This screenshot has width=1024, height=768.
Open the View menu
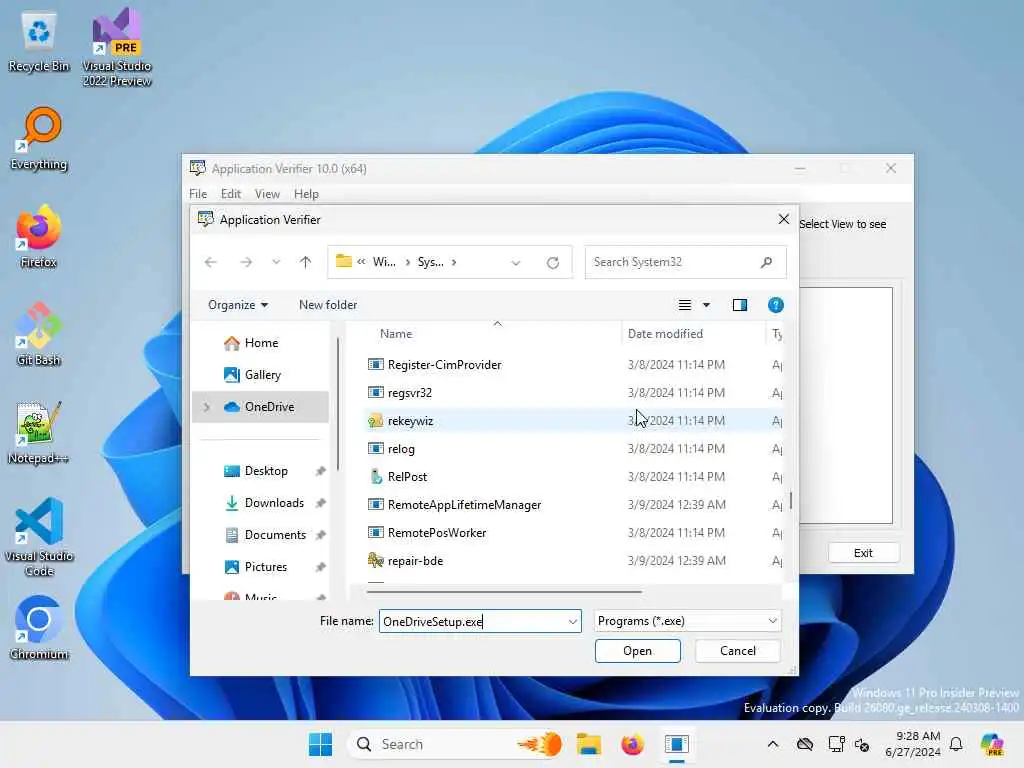pyautogui.click(x=267, y=194)
